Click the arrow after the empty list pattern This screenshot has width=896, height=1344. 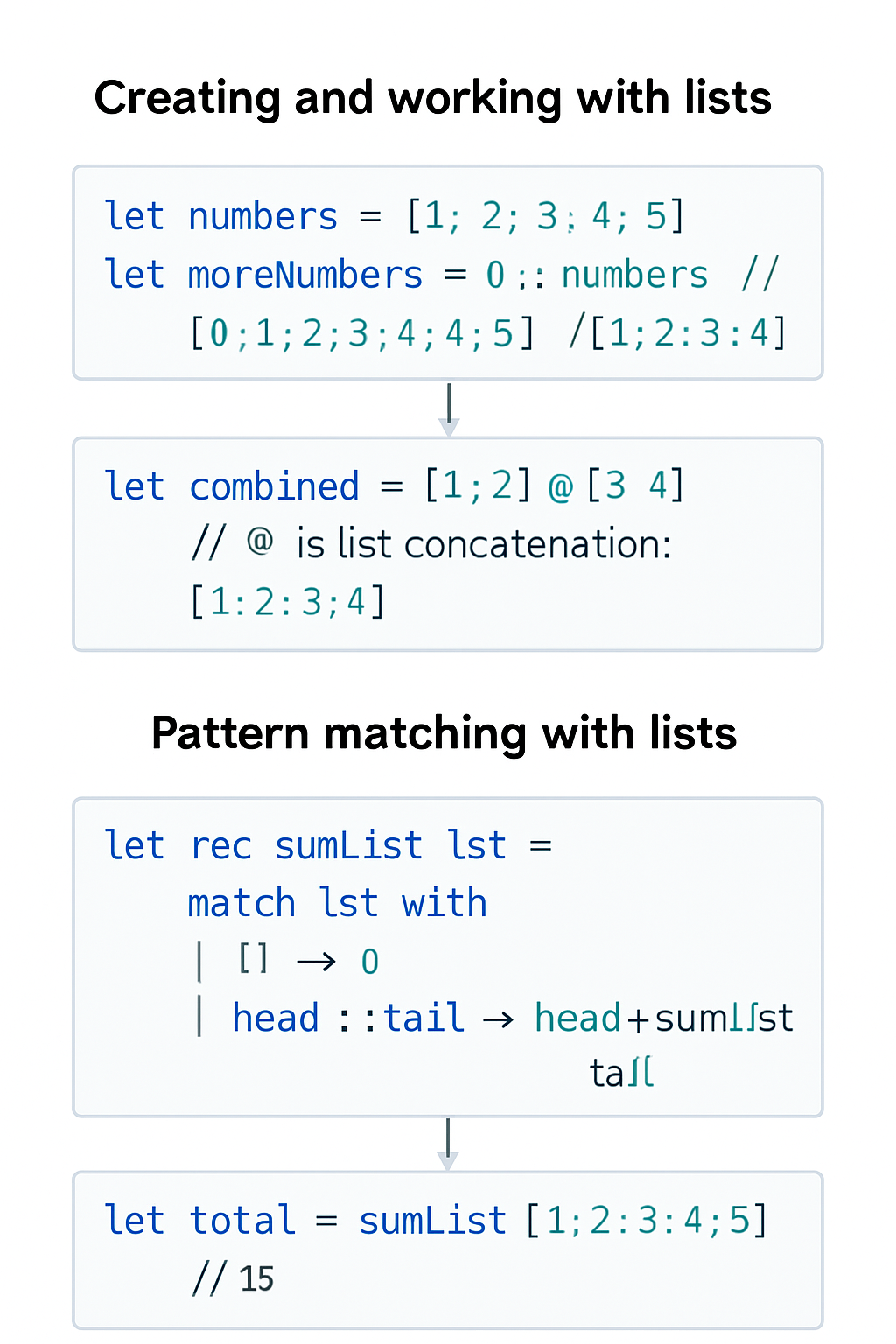[317, 962]
